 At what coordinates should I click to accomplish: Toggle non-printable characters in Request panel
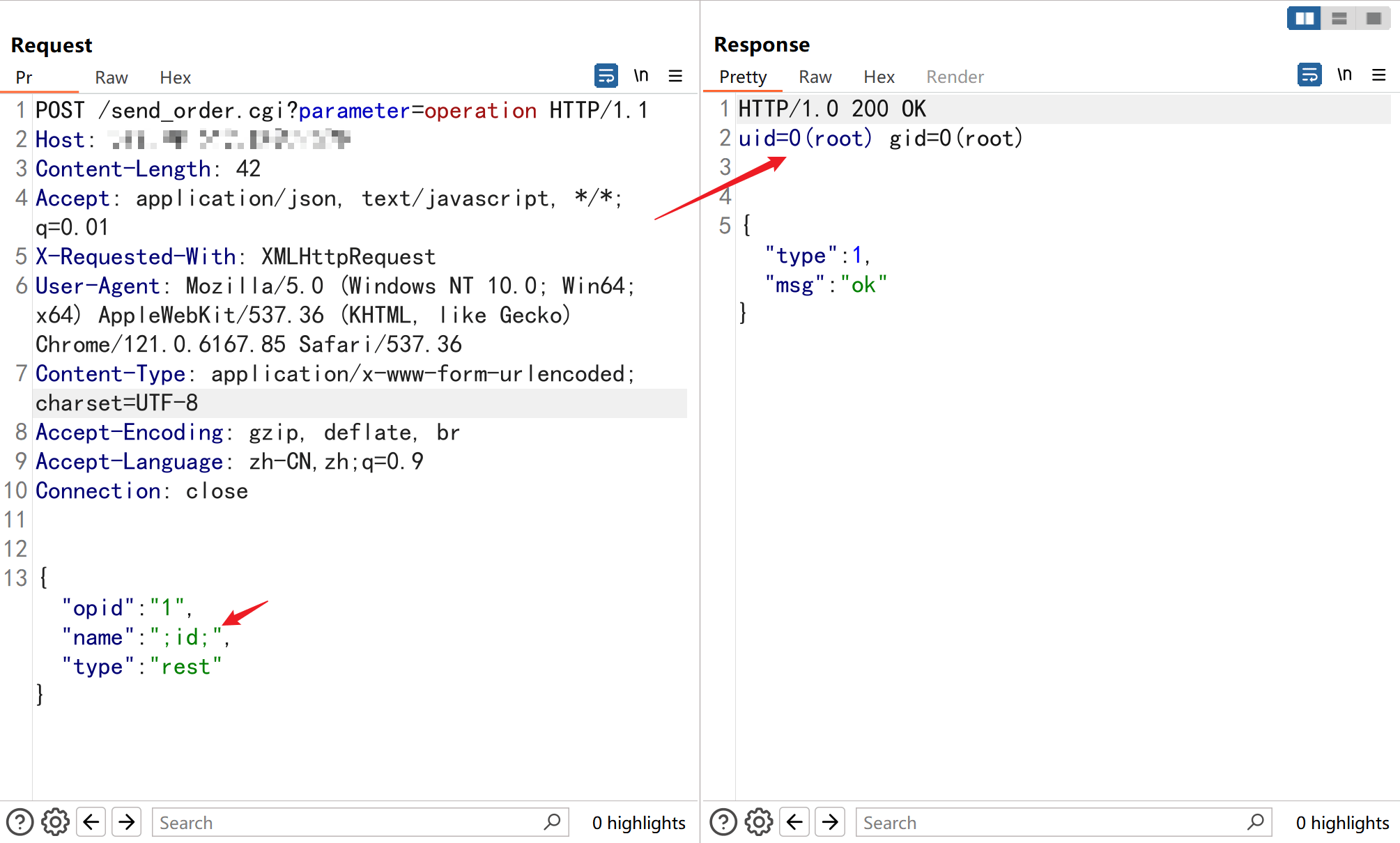[x=640, y=75]
